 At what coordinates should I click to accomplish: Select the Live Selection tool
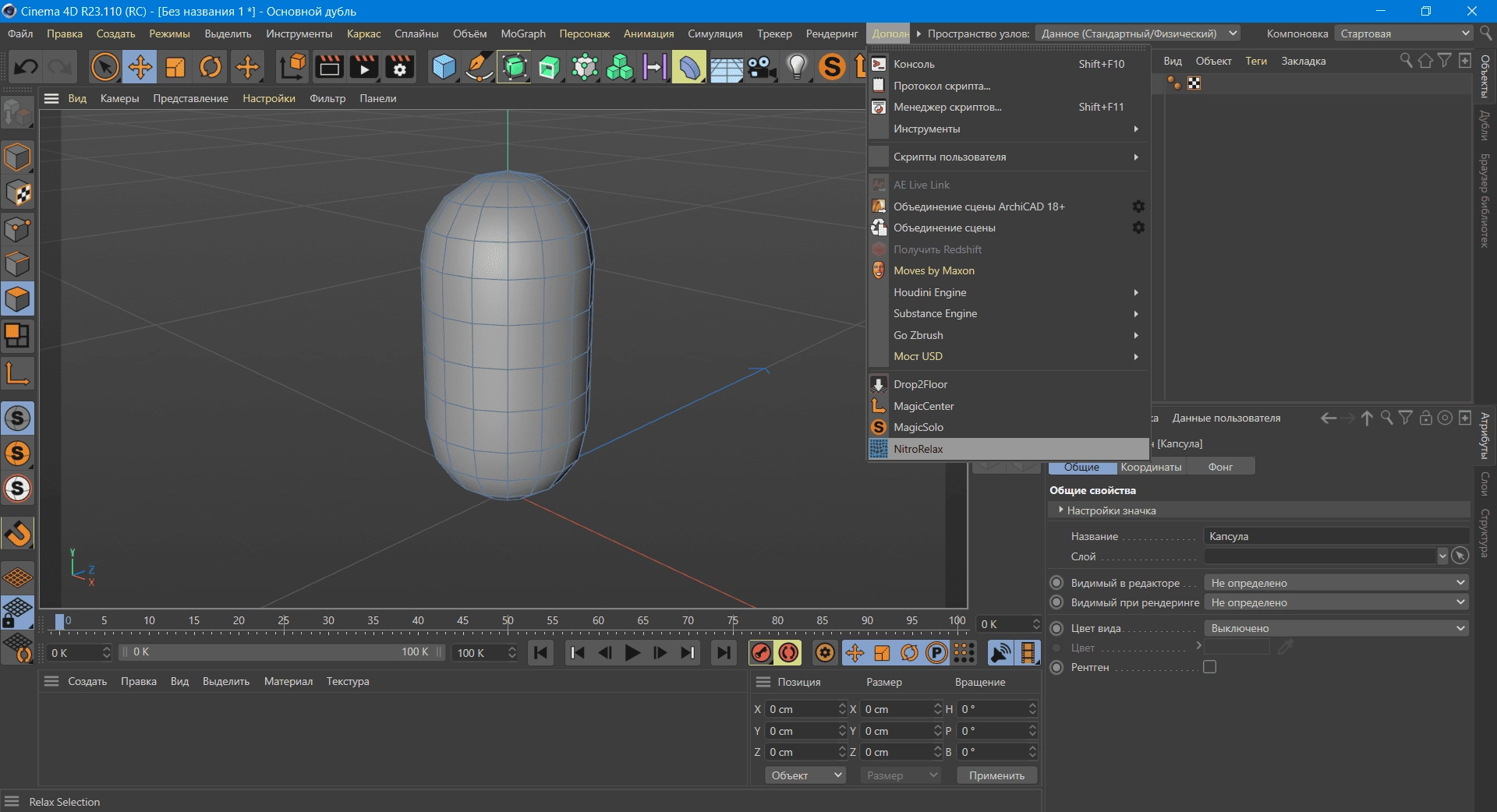(104, 67)
